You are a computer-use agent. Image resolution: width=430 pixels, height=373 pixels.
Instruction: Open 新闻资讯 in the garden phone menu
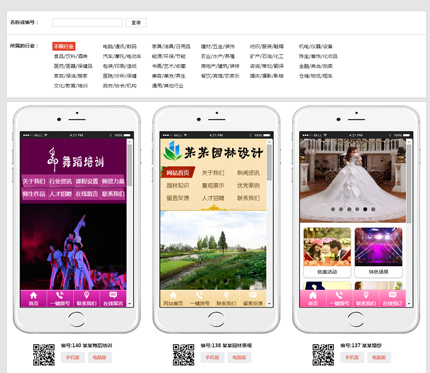pyautogui.click(x=248, y=173)
